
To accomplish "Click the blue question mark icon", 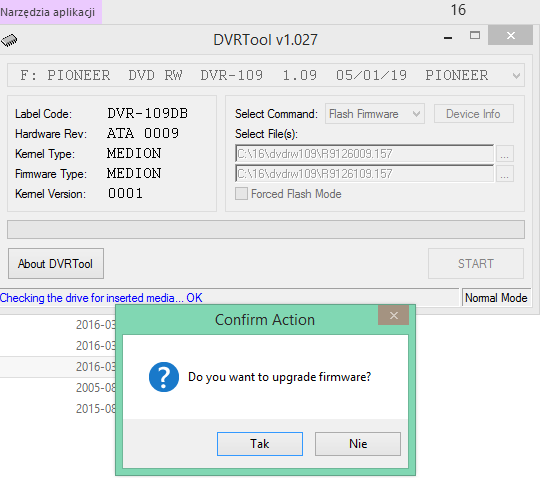I will (x=164, y=377).
